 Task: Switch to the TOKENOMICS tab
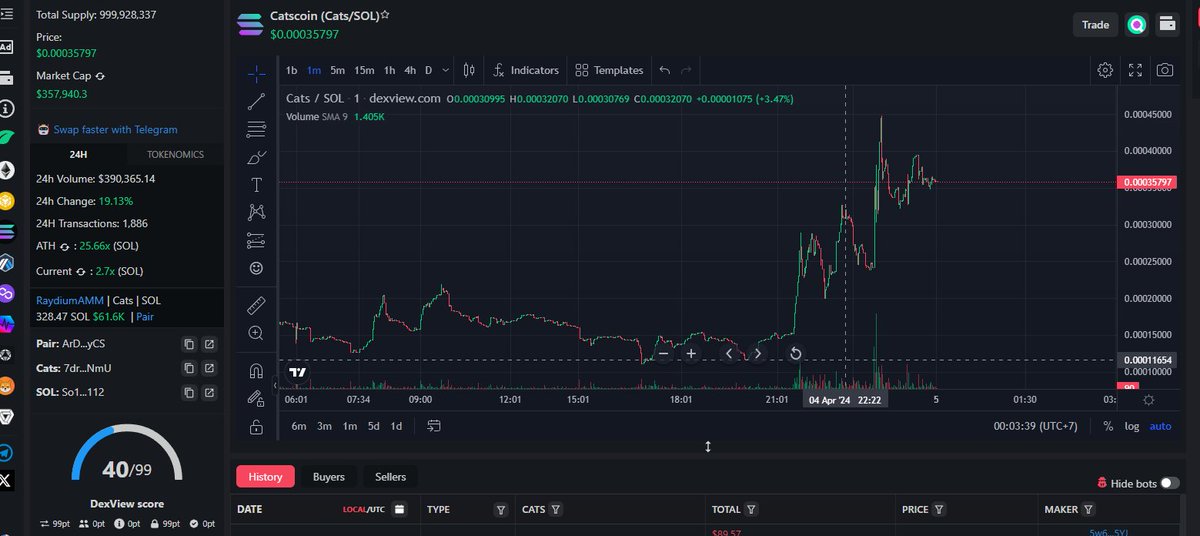(175, 154)
